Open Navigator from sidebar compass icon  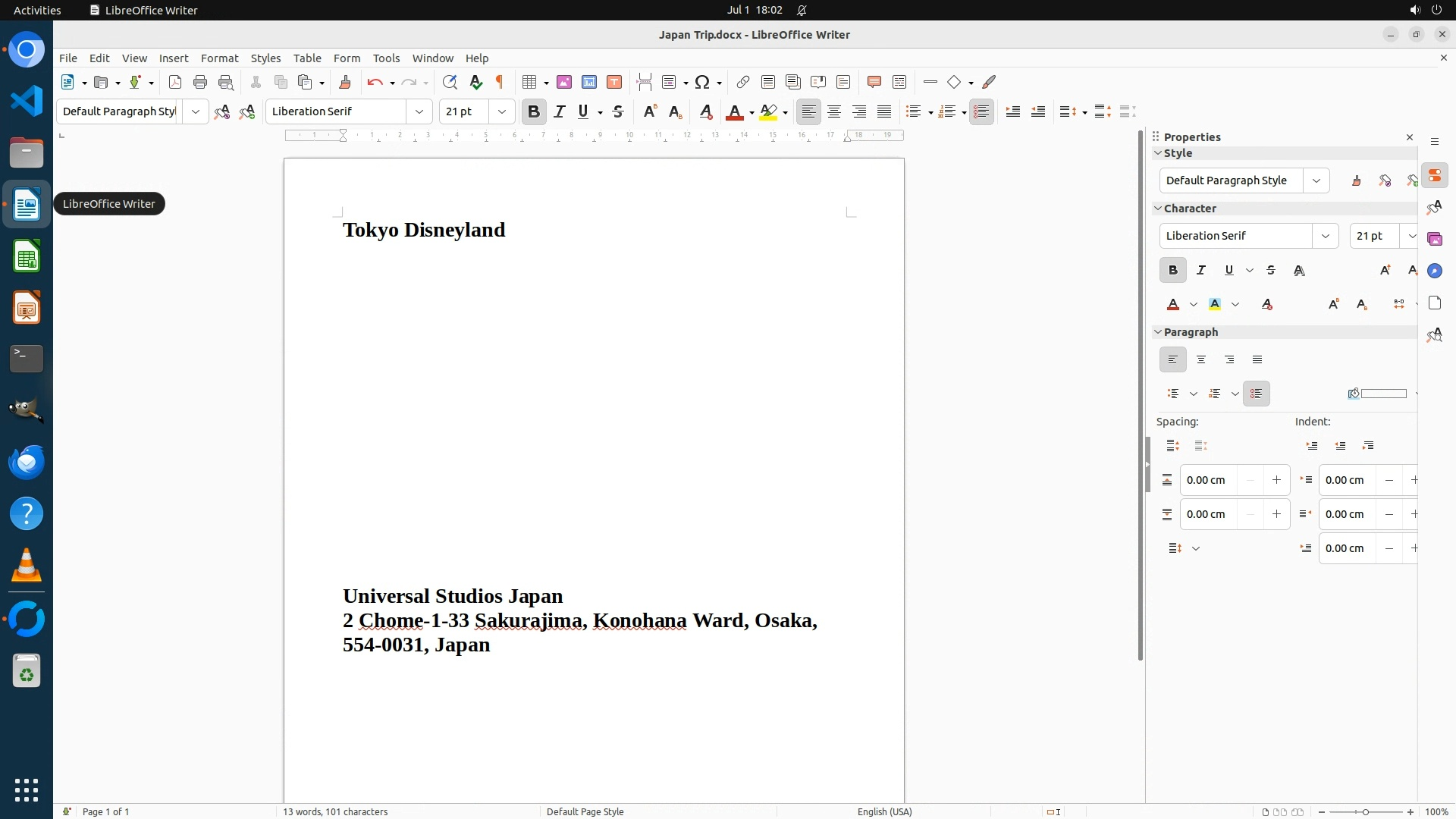coord(1434,271)
